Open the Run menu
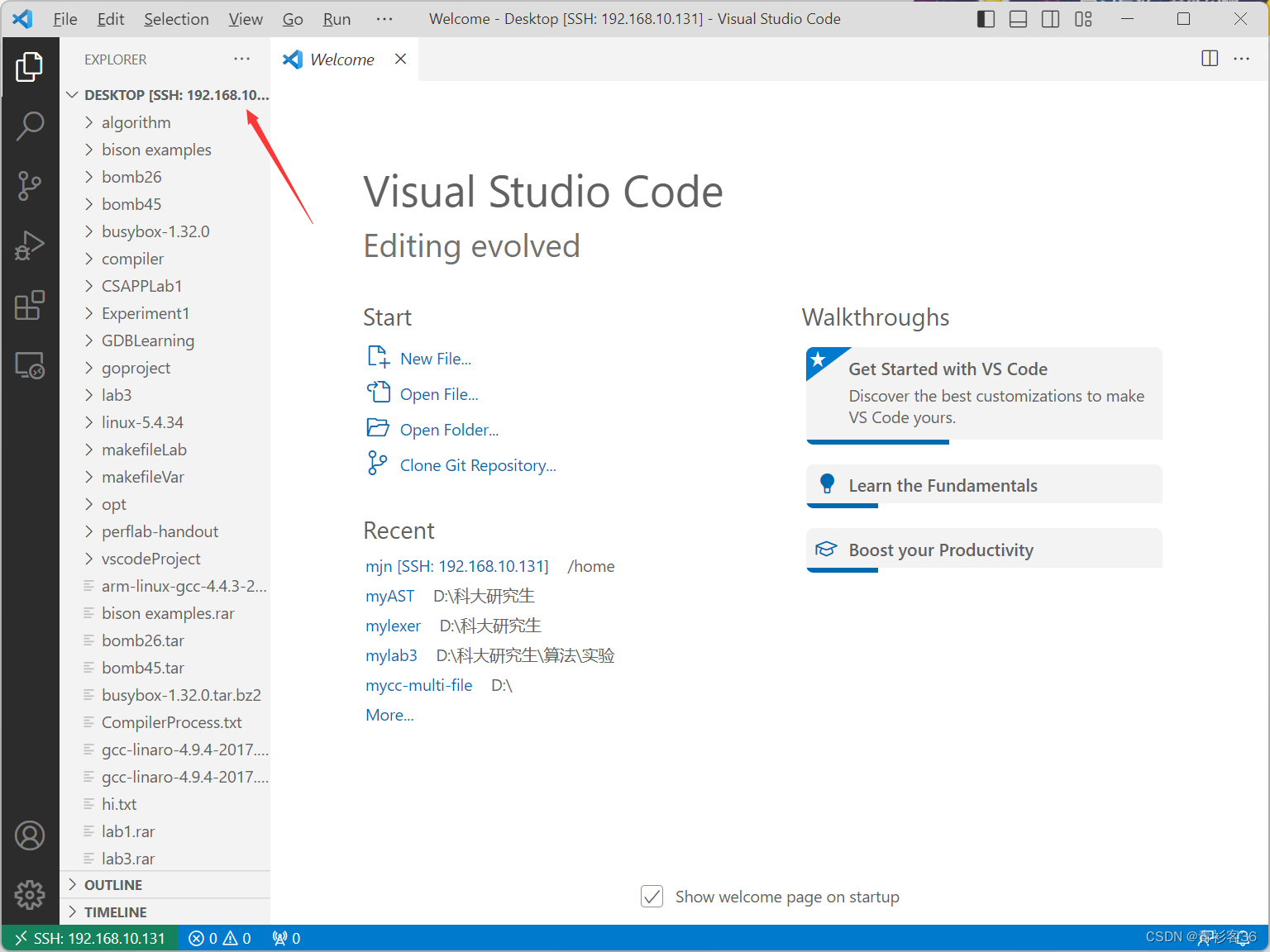The image size is (1270, 952). 337,19
